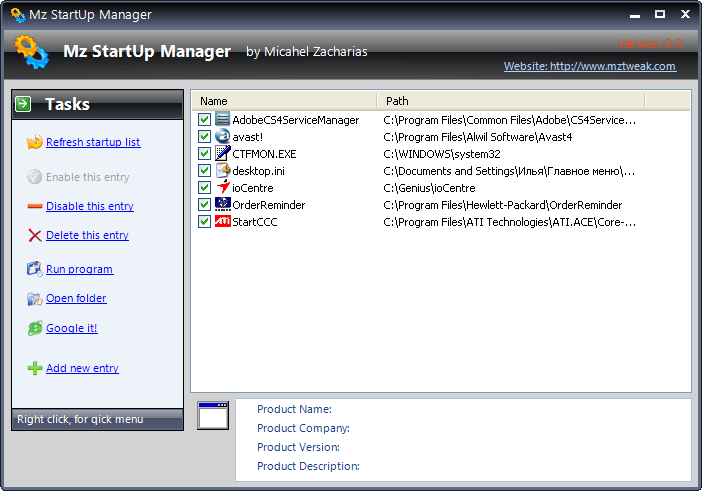
Task: Click the Open folder icon
Action: pos(34,299)
